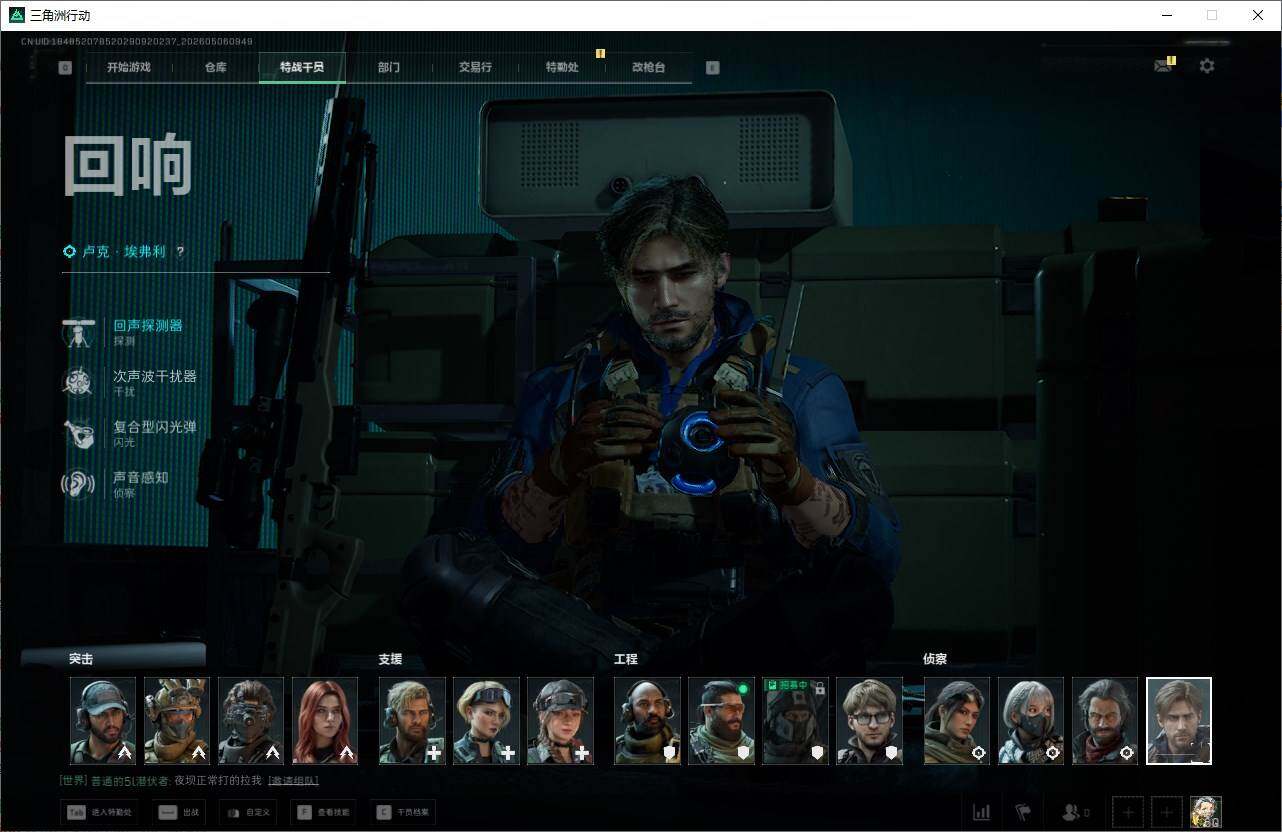Open the player avatar in bottom corner

pyautogui.click(x=1206, y=811)
